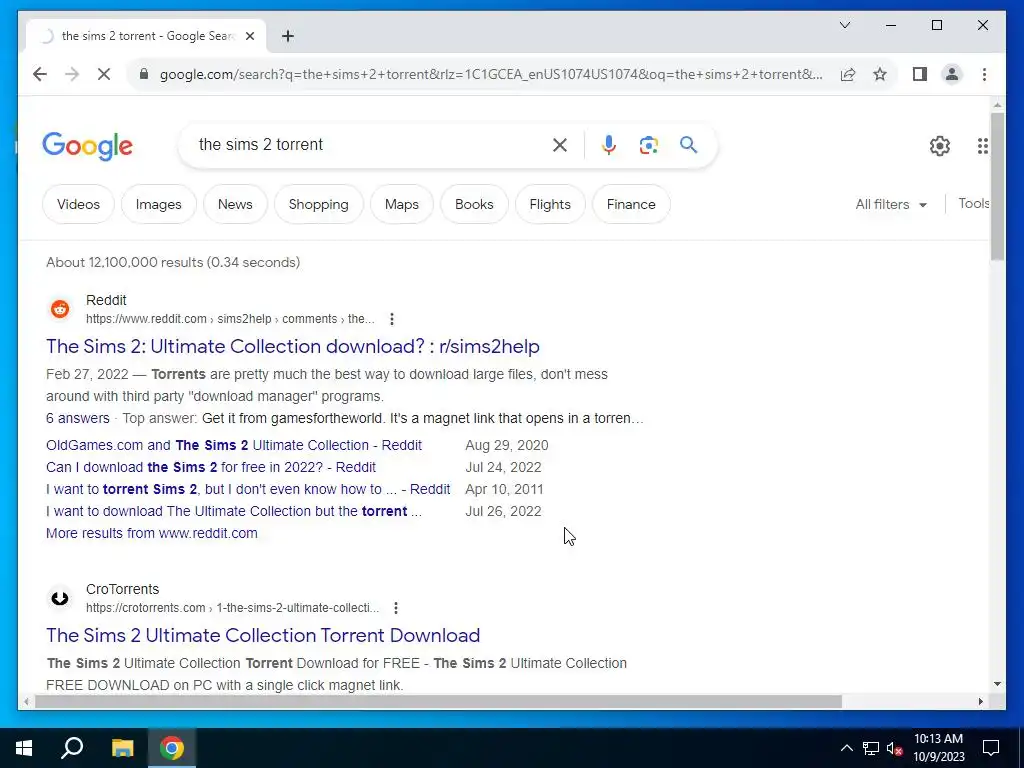Viewport: 1024px width, 768px height.
Task: Click the Reddit site name text
Action: pyautogui.click(x=106, y=300)
